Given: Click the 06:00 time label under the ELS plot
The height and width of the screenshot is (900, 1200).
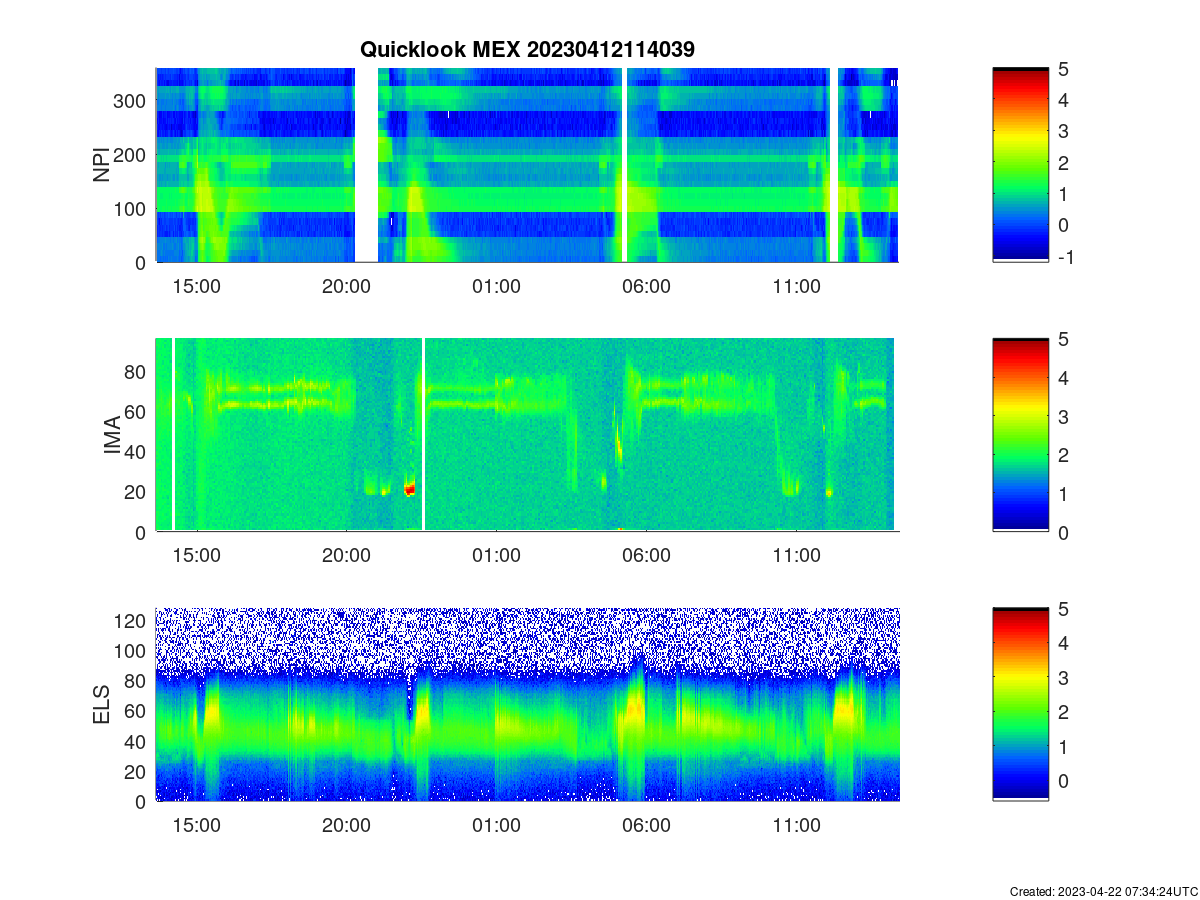Looking at the screenshot, I should click(647, 826).
